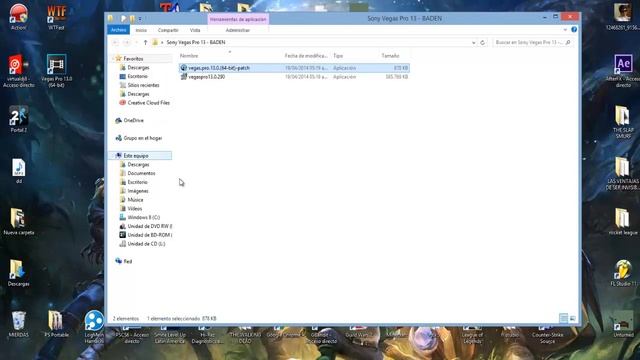Select the image file starting 12468261 on desktop
640x360 pixels.
622,17
